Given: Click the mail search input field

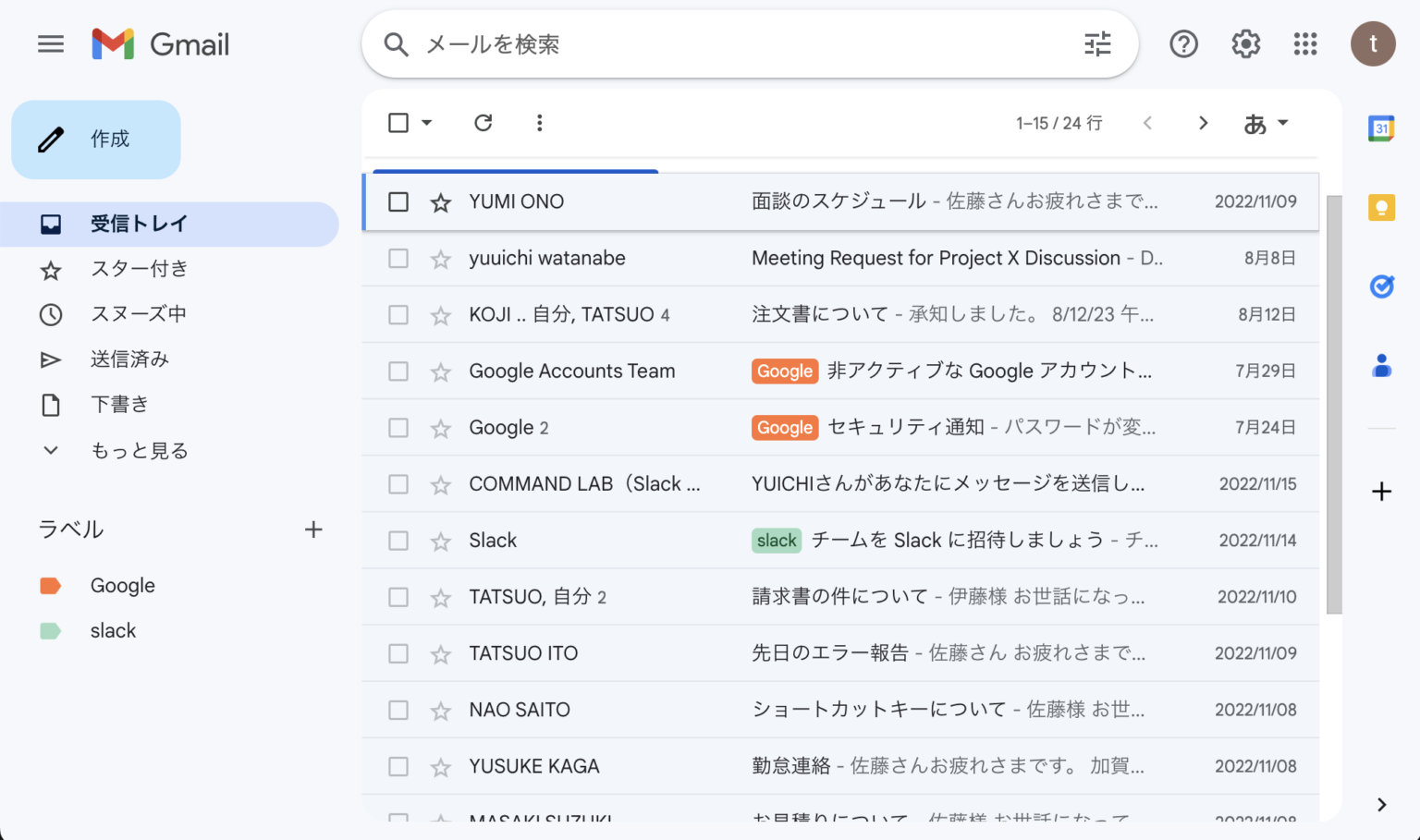Looking at the screenshot, I should (x=647, y=43).
